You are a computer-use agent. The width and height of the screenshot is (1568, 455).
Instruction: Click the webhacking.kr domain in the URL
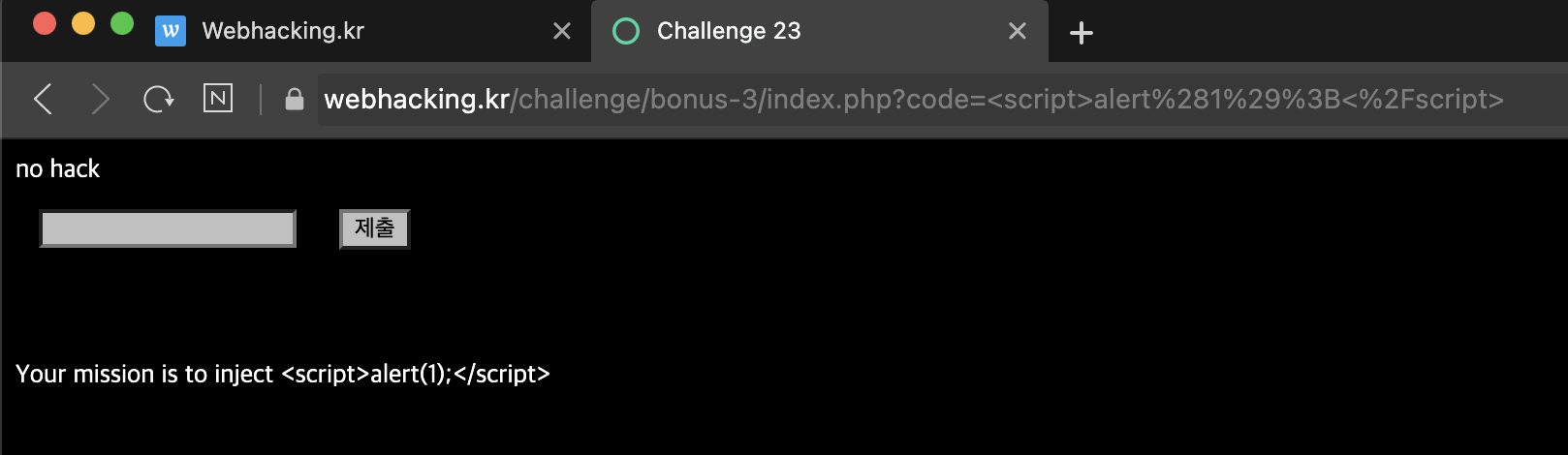tap(417, 99)
